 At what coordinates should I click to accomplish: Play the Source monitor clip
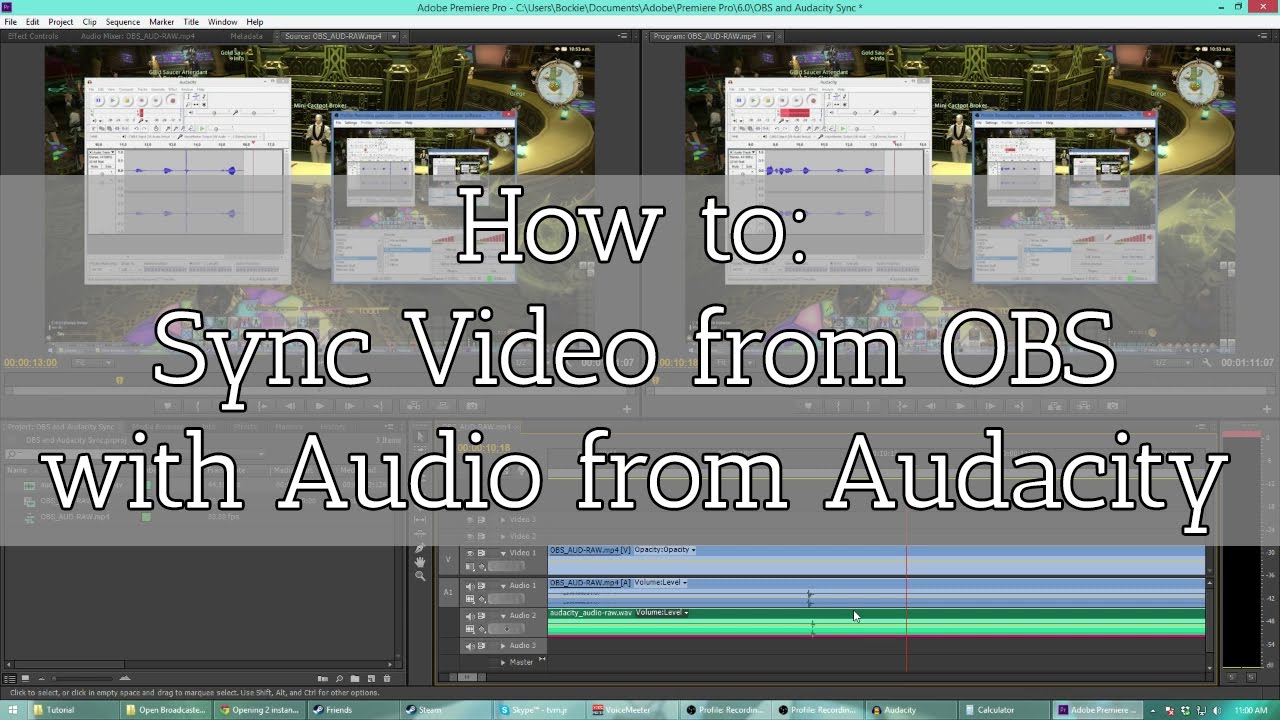coord(320,406)
